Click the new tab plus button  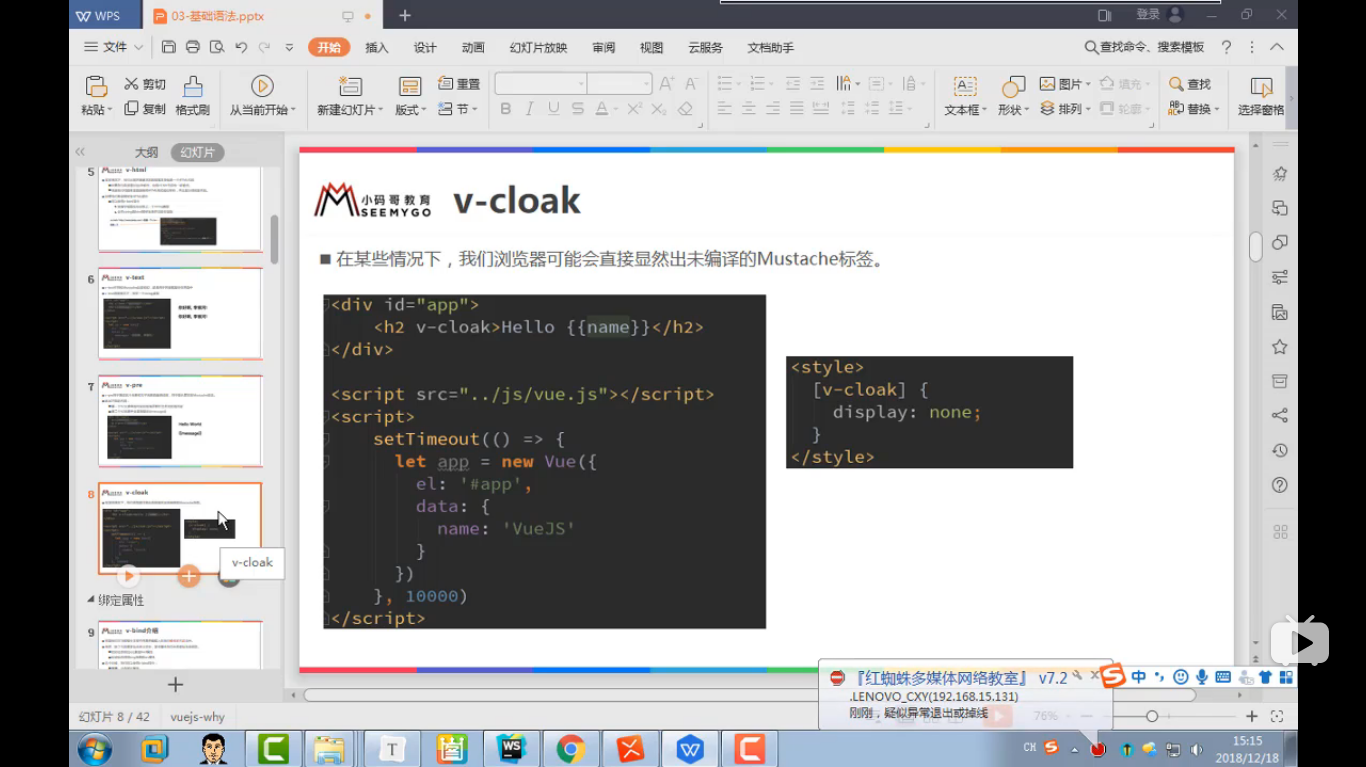404,15
